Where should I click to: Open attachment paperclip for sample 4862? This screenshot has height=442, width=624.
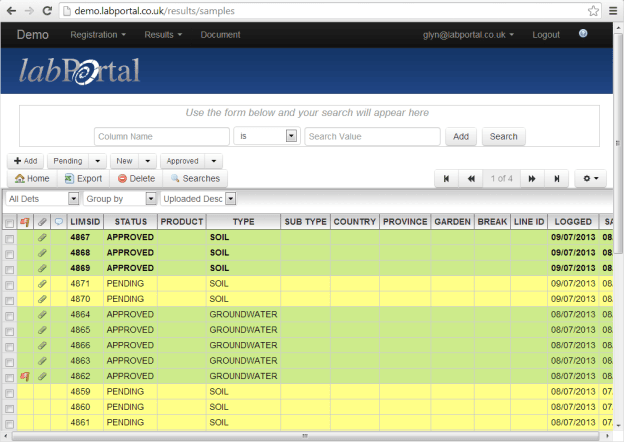click(x=42, y=376)
